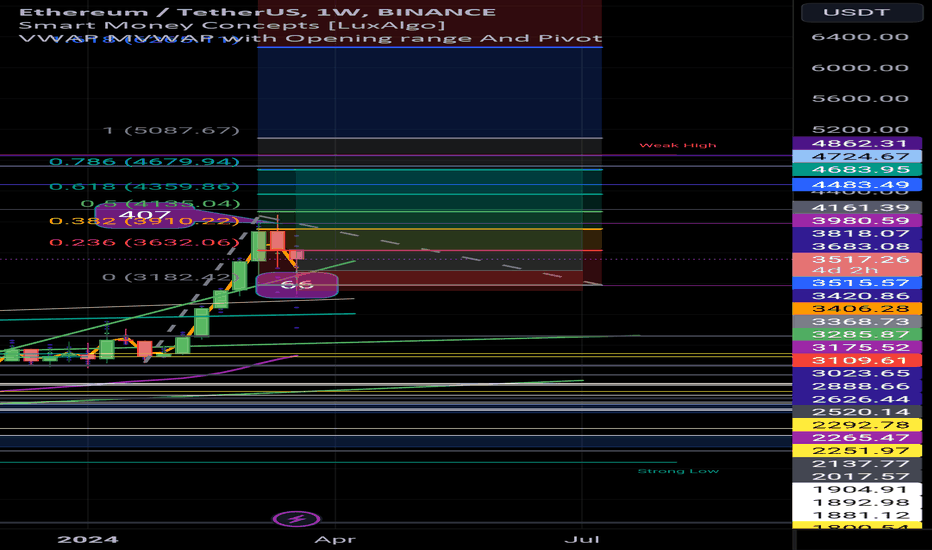Click the 3420.86 price tag

click(x=858, y=296)
